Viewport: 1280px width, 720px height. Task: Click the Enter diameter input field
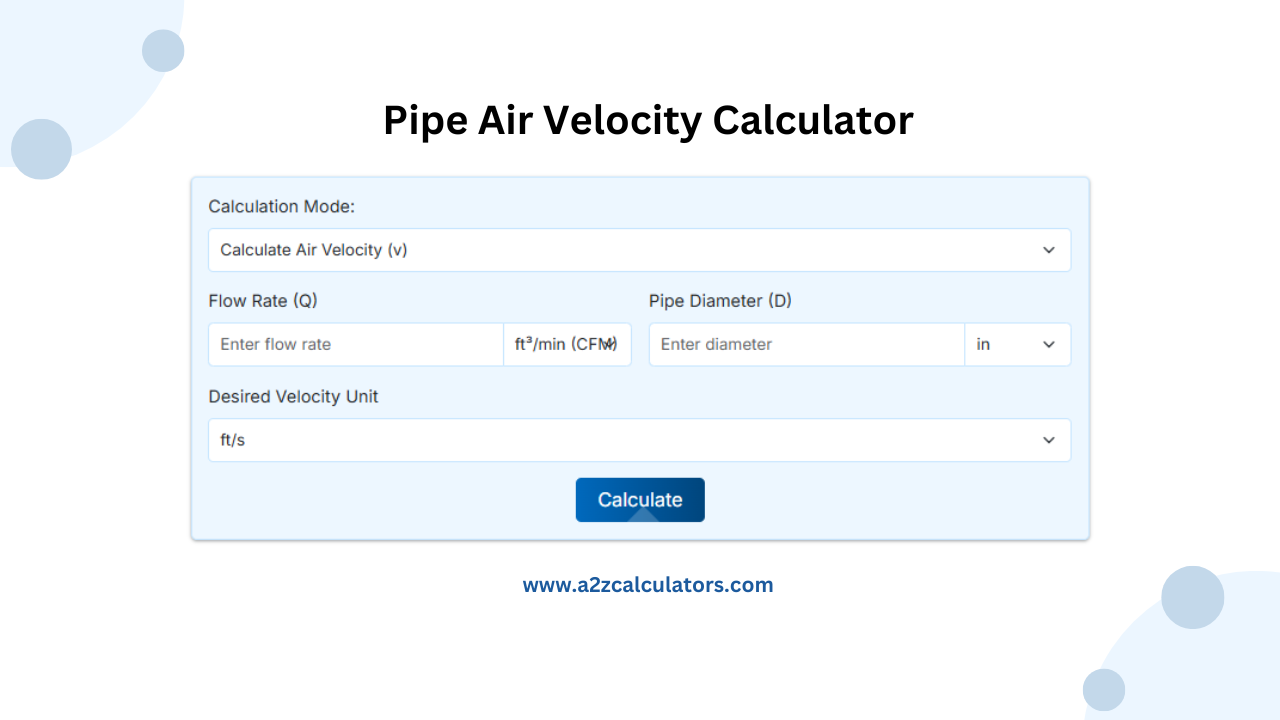click(805, 344)
